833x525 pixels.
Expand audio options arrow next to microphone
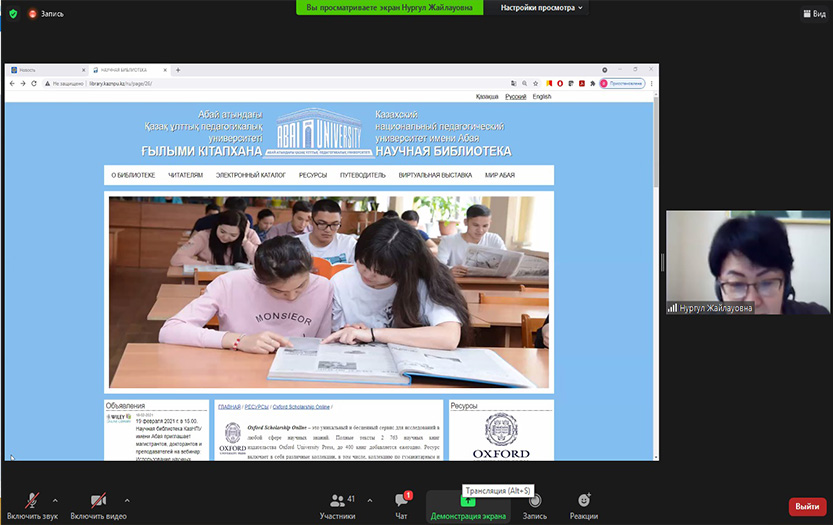(55, 500)
